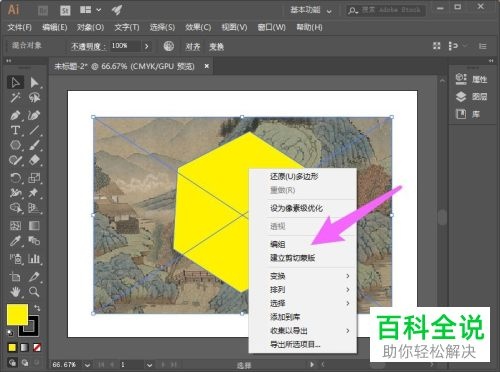Select the Direct Selection tool

coord(34,82)
